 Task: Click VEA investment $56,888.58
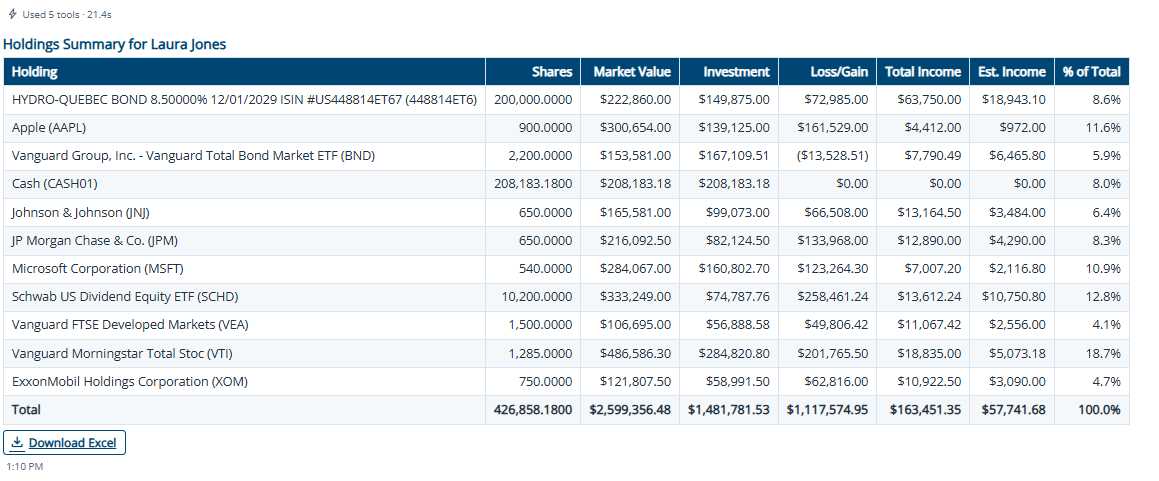(x=738, y=325)
